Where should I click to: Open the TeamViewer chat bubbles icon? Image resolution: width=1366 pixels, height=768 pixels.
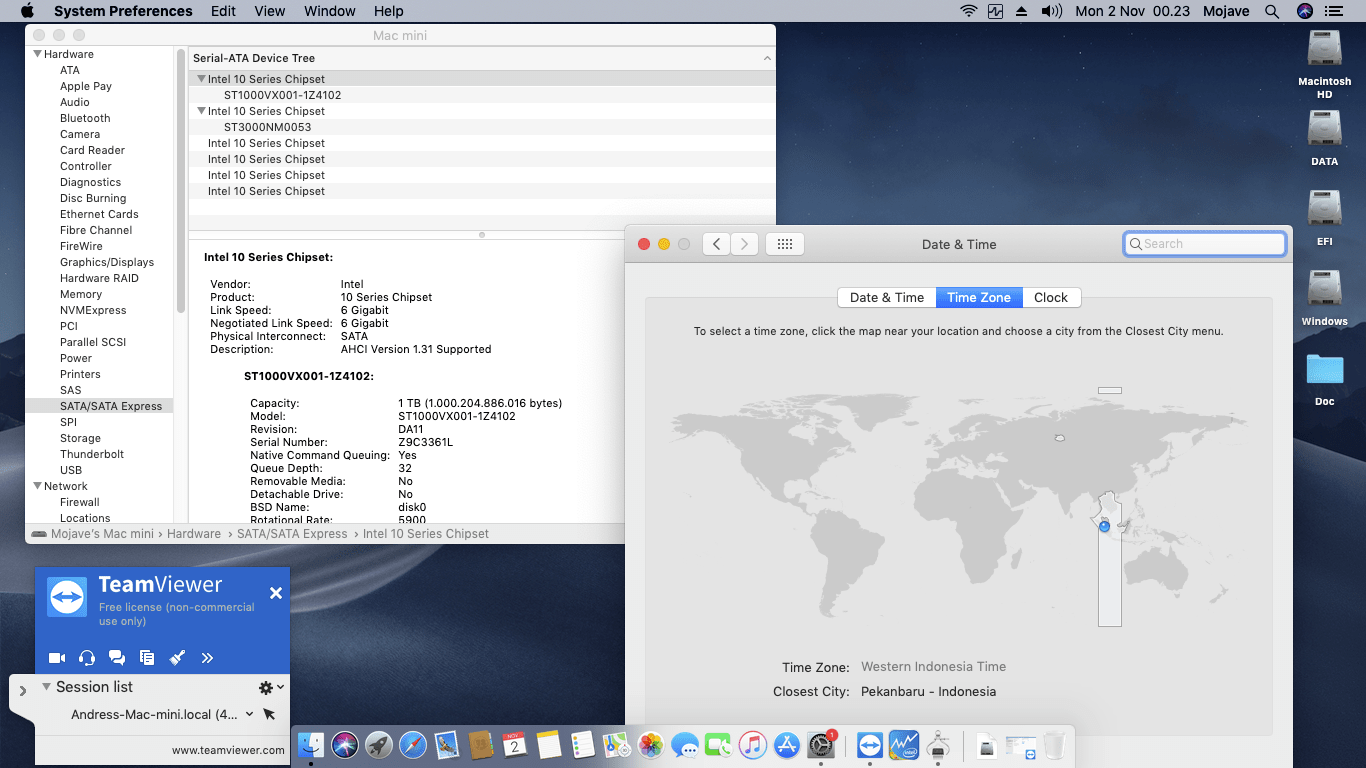point(117,658)
